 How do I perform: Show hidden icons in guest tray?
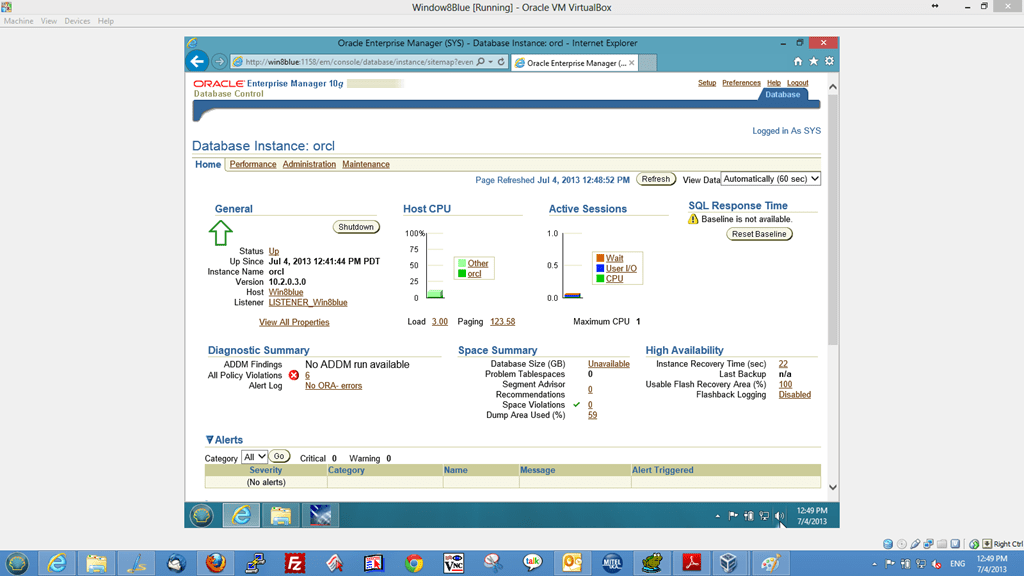[718, 516]
